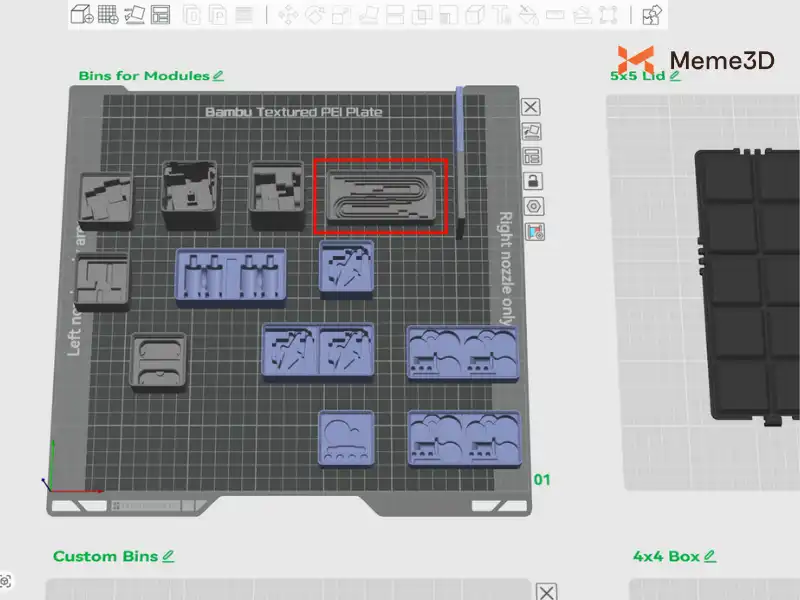The width and height of the screenshot is (800, 600).
Task: Rename the 5x5 Lid plate
Action: point(676,76)
